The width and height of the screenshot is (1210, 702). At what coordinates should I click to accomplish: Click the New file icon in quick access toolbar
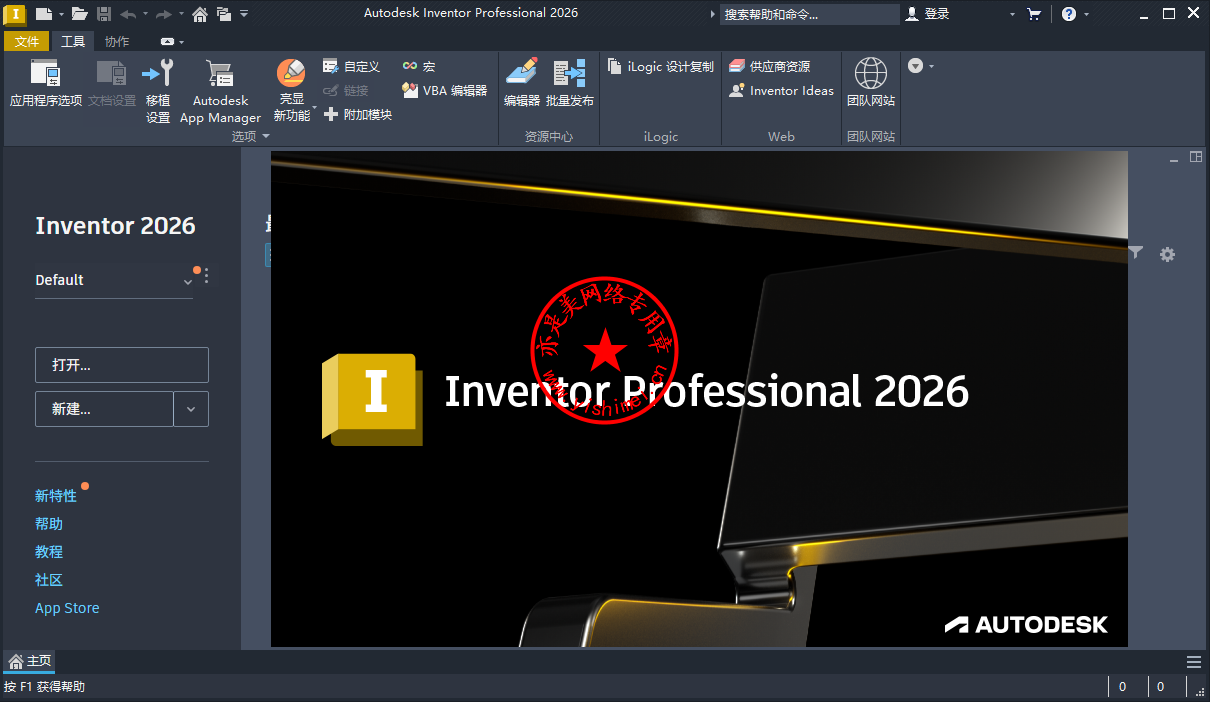click(43, 14)
